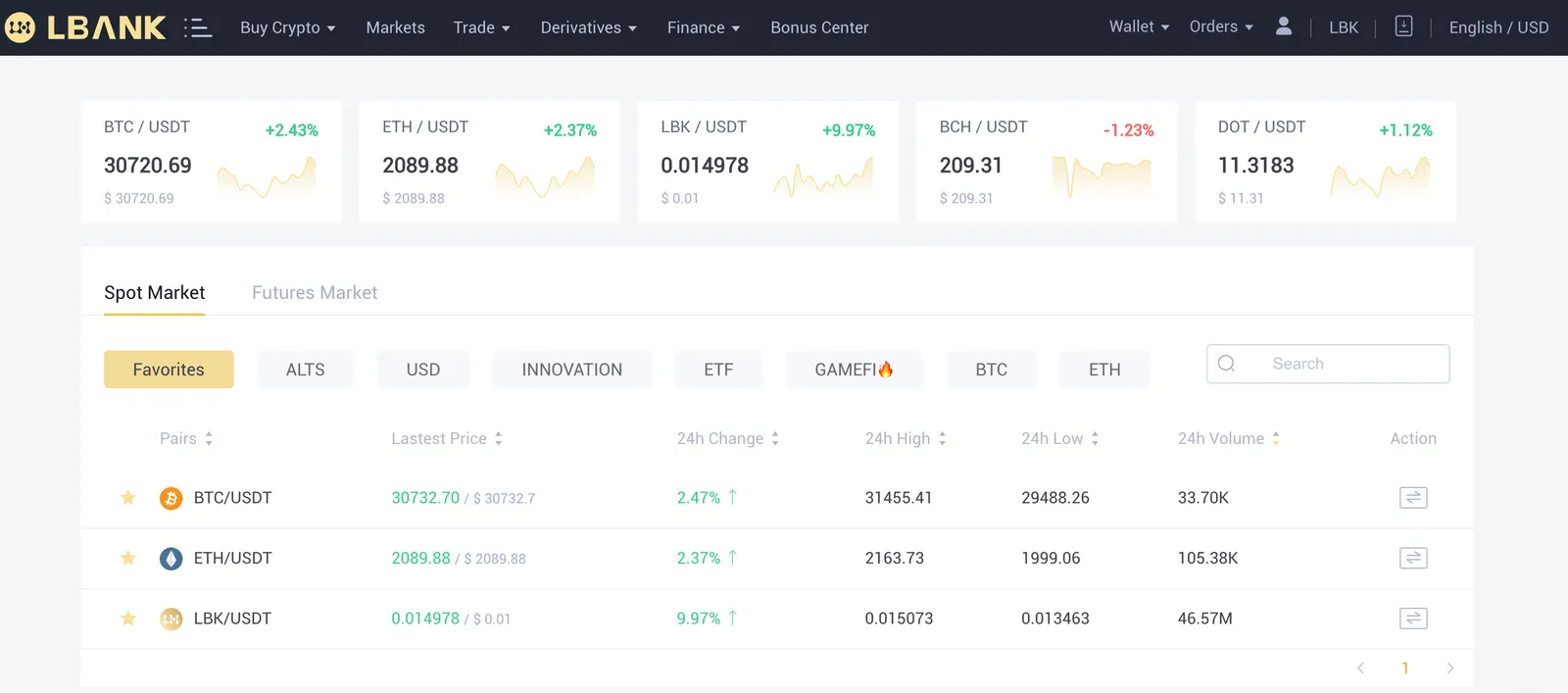Viewport: 1568px width, 693px height.
Task: Unfavorite ETH/USDT using its star
Action: pyautogui.click(x=128, y=558)
